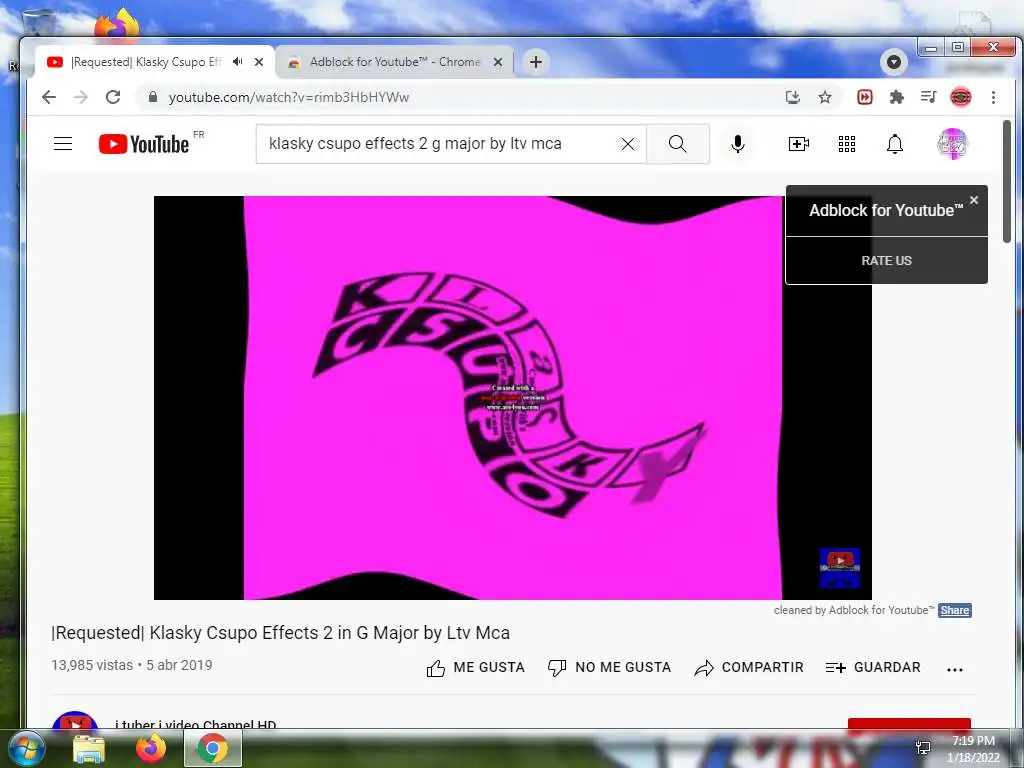This screenshot has height=768, width=1024.
Task: Mute the tab via speaker icon
Action: [238, 61]
